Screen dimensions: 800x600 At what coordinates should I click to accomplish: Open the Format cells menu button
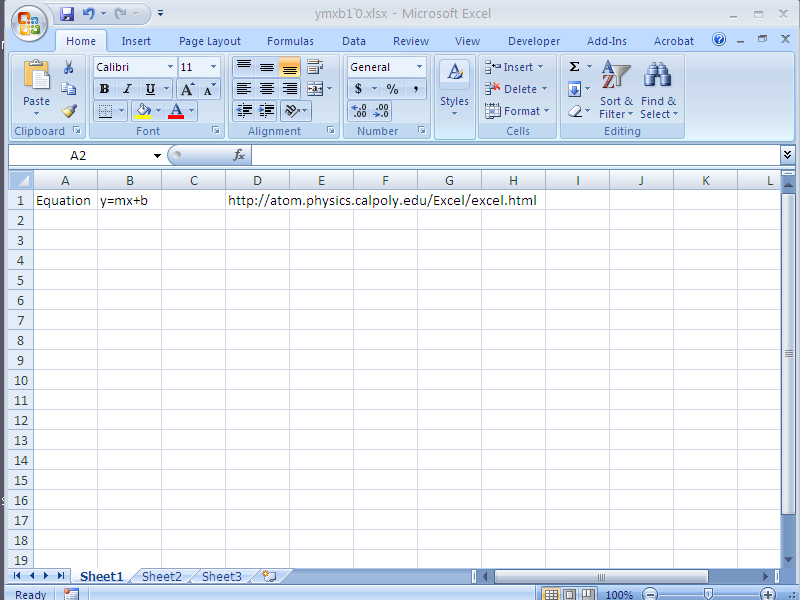click(516, 111)
